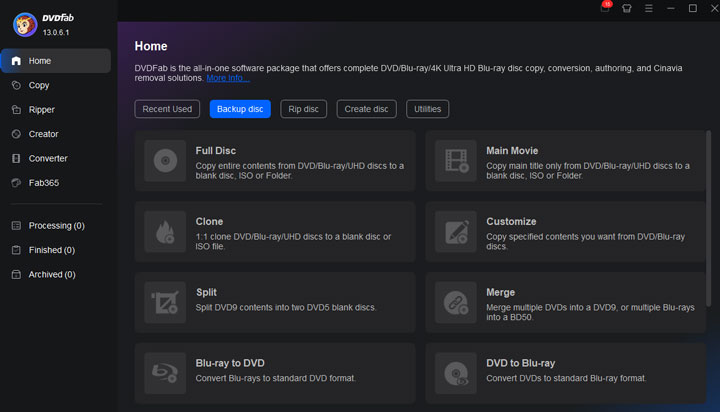
Task: View Finished (0) task list
Action: tap(52, 249)
